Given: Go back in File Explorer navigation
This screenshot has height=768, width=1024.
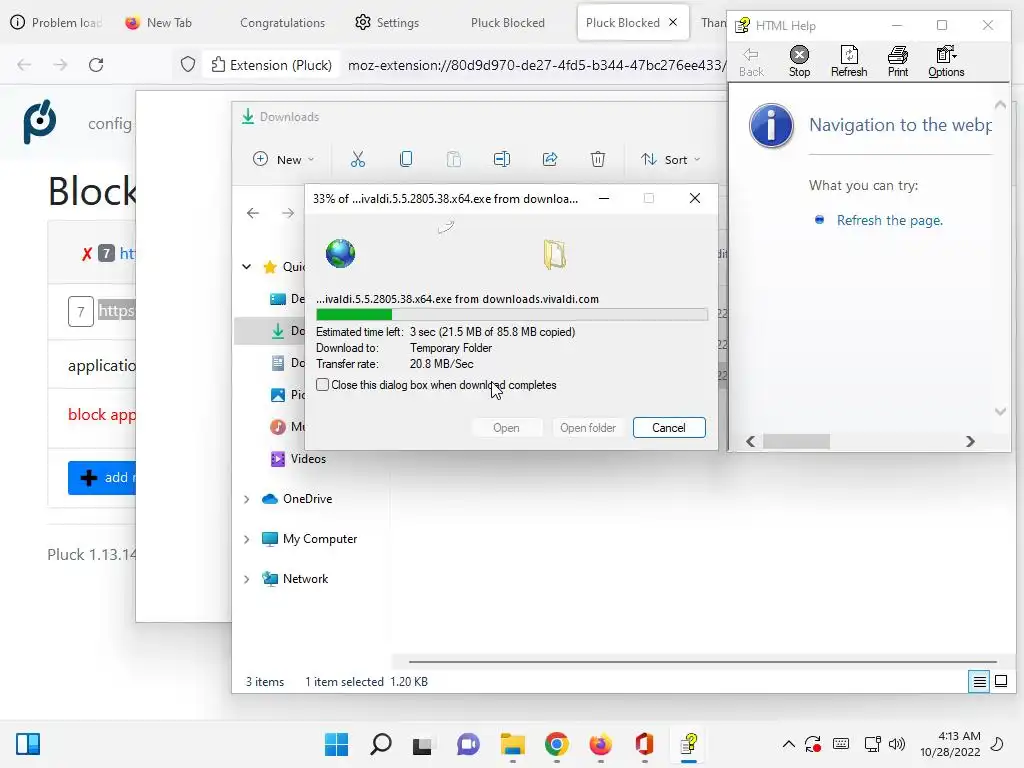Looking at the screenshot, I should pos(253,213).
